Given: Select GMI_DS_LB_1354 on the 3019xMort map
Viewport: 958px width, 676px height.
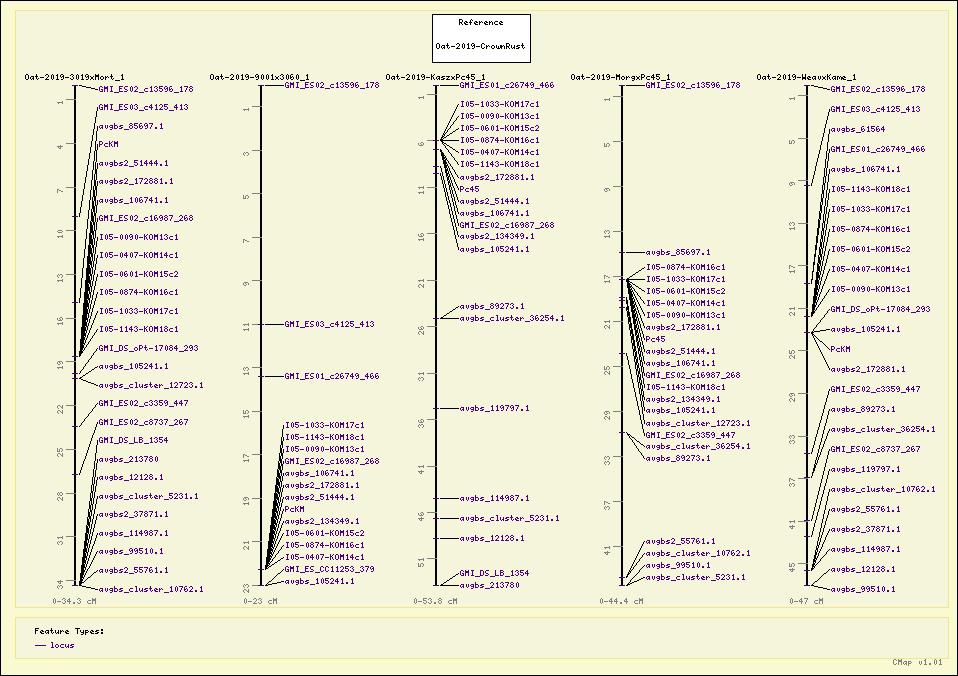Looking at the screenshot, I should (x=132, y=440).
